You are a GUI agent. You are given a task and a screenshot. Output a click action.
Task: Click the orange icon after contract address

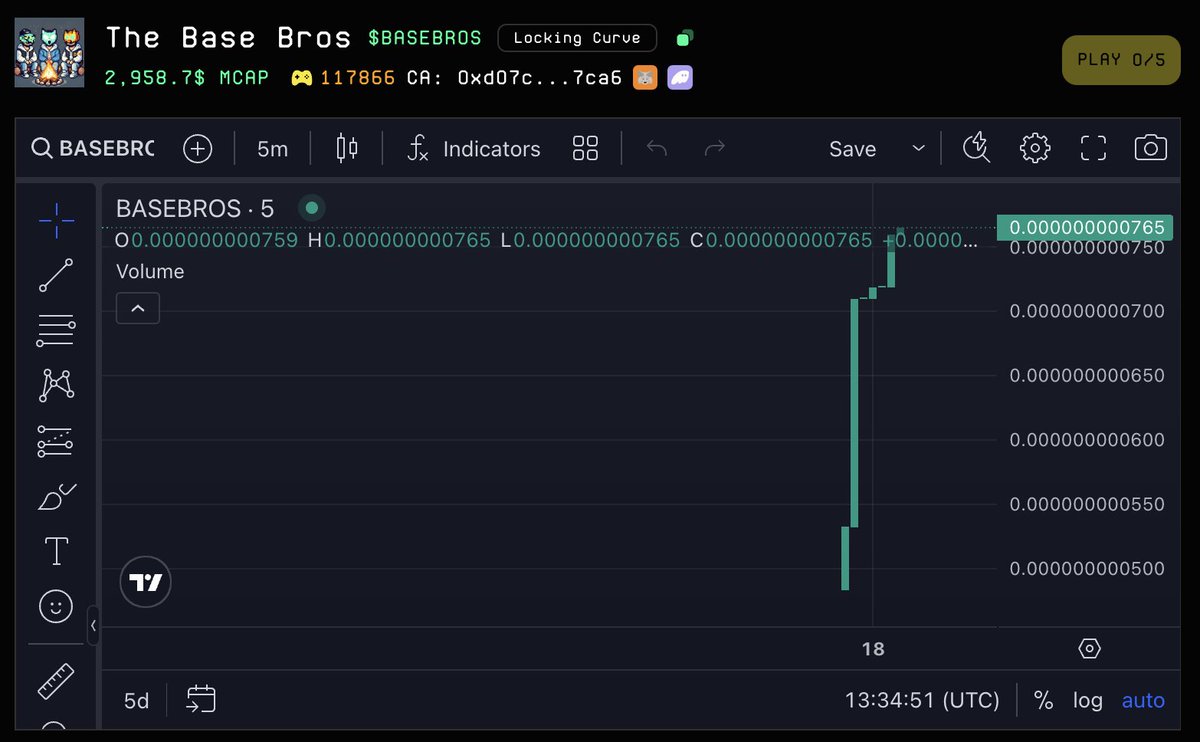click(x=645, y=77)
